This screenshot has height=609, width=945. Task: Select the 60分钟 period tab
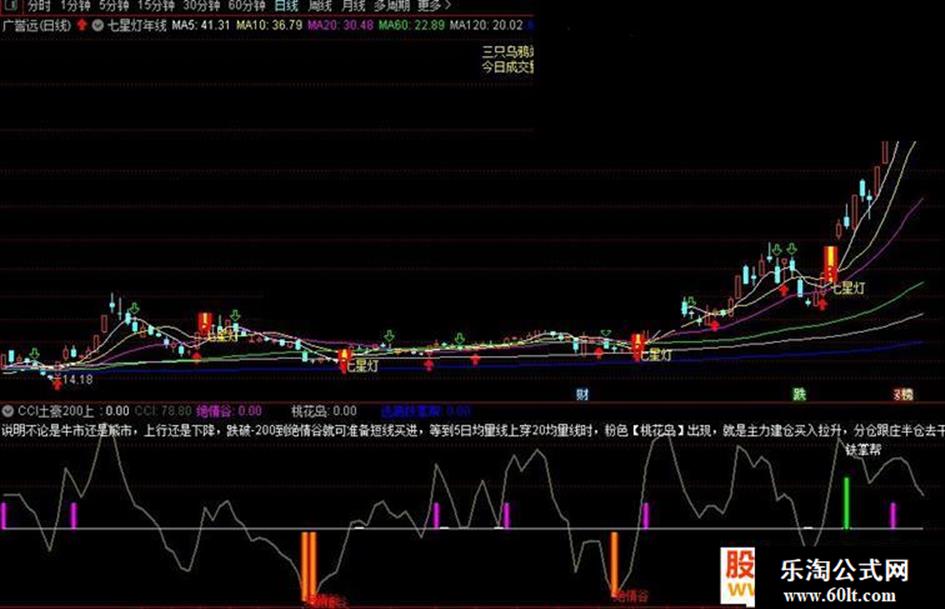[247, 5]
